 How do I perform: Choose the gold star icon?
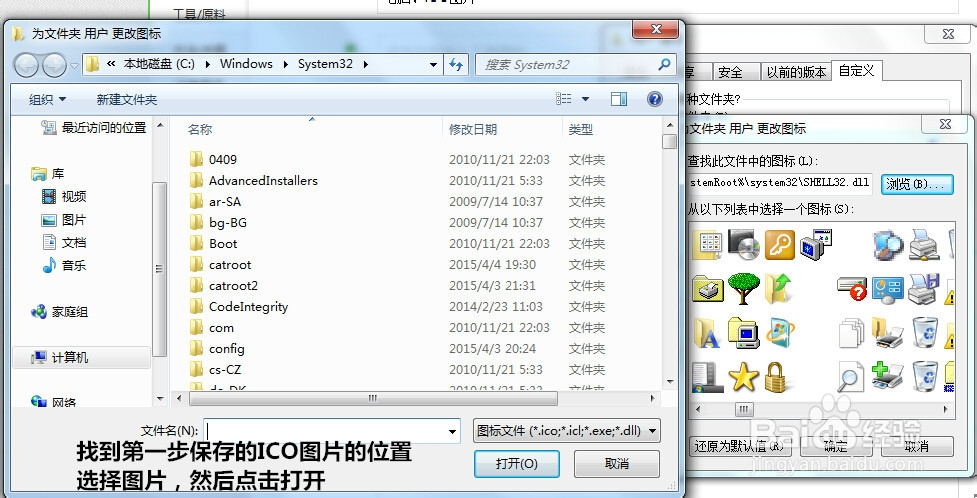click(x=743, y=376)
